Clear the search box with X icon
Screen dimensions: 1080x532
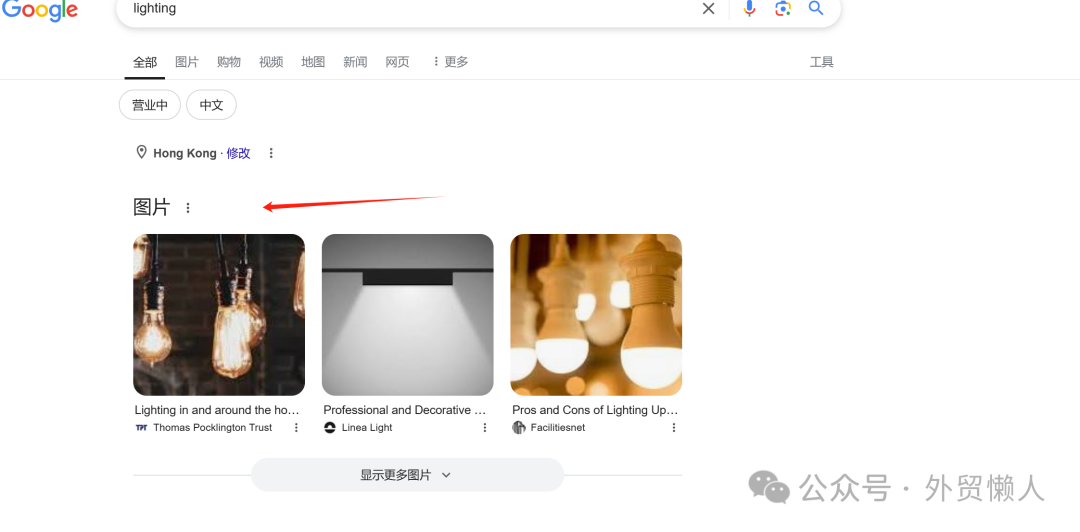(708, 9)
